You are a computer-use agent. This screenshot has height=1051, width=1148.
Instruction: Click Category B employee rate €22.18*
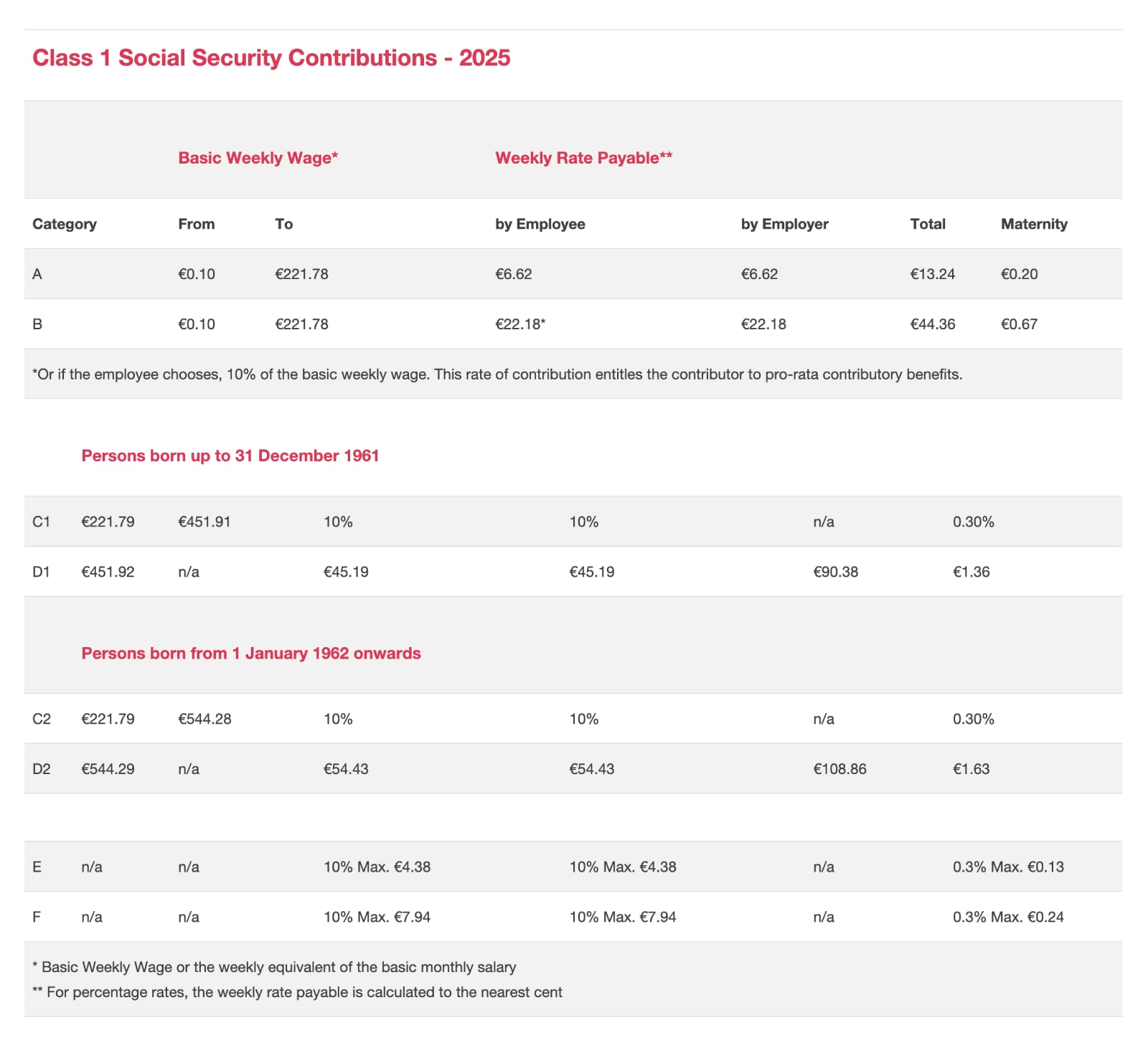(520, 324)
